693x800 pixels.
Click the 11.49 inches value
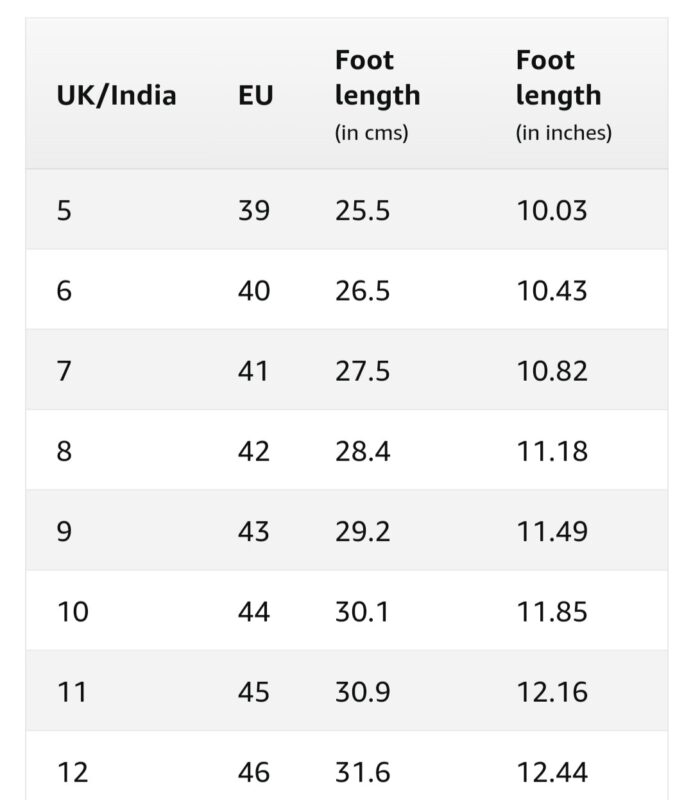[552, 531]
